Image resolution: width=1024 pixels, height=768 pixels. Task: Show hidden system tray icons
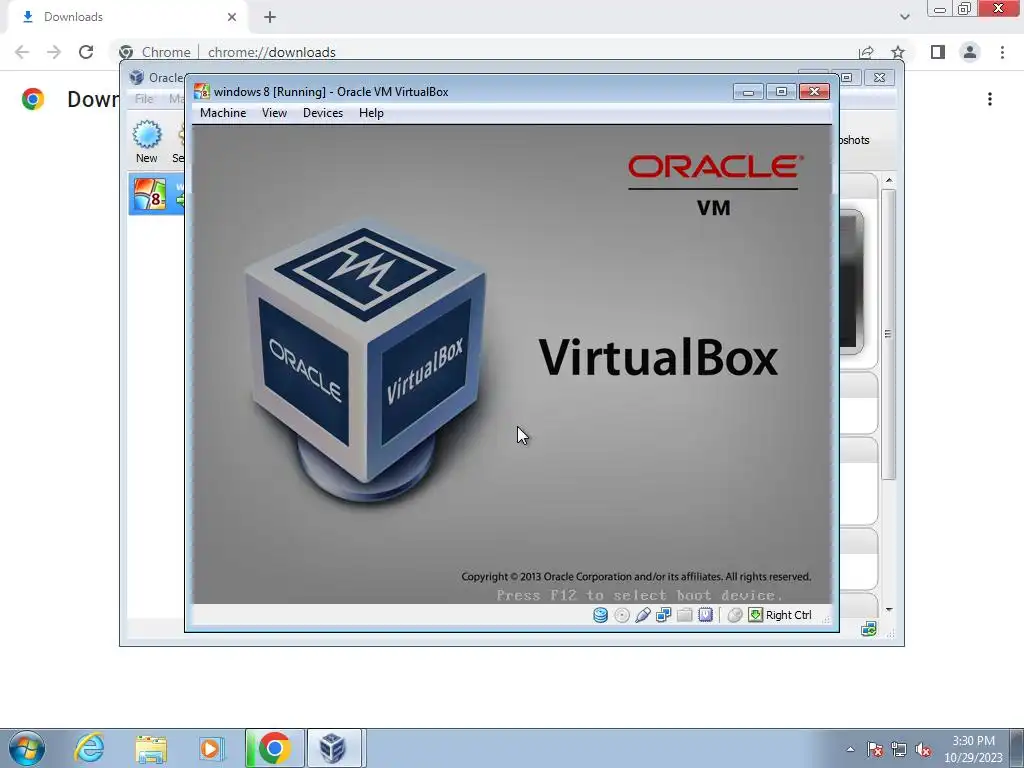[x=850, y=749]
